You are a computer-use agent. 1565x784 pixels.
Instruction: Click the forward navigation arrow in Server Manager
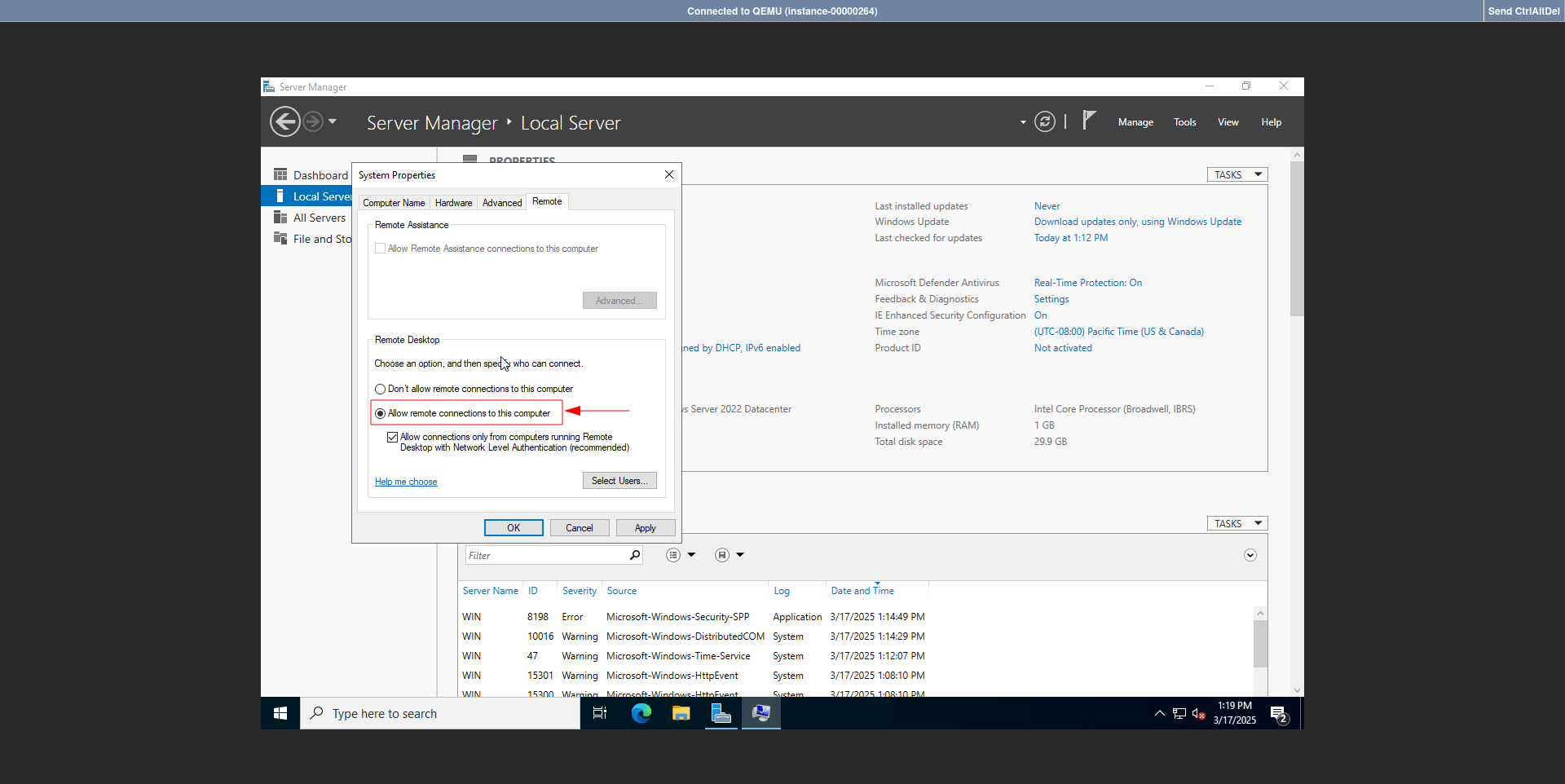pos(313,122)
